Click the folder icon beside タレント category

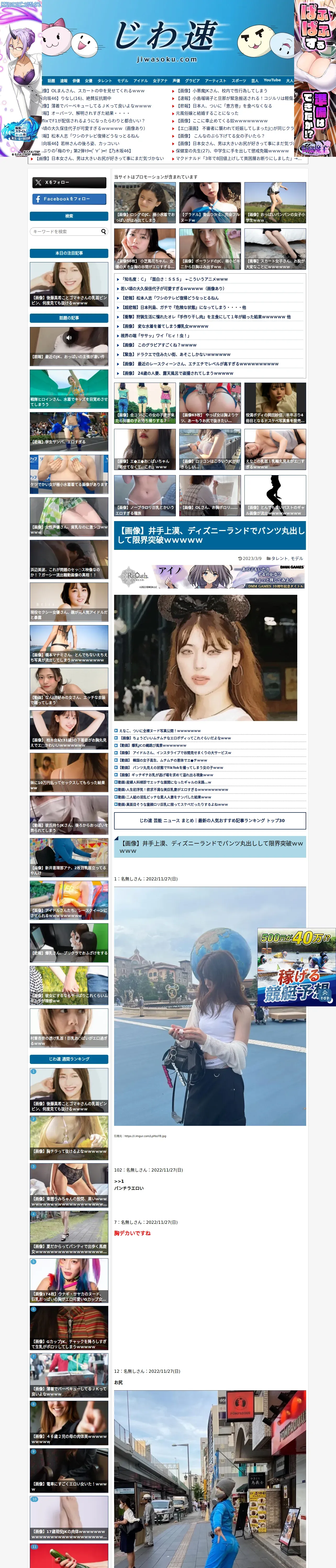268,558
